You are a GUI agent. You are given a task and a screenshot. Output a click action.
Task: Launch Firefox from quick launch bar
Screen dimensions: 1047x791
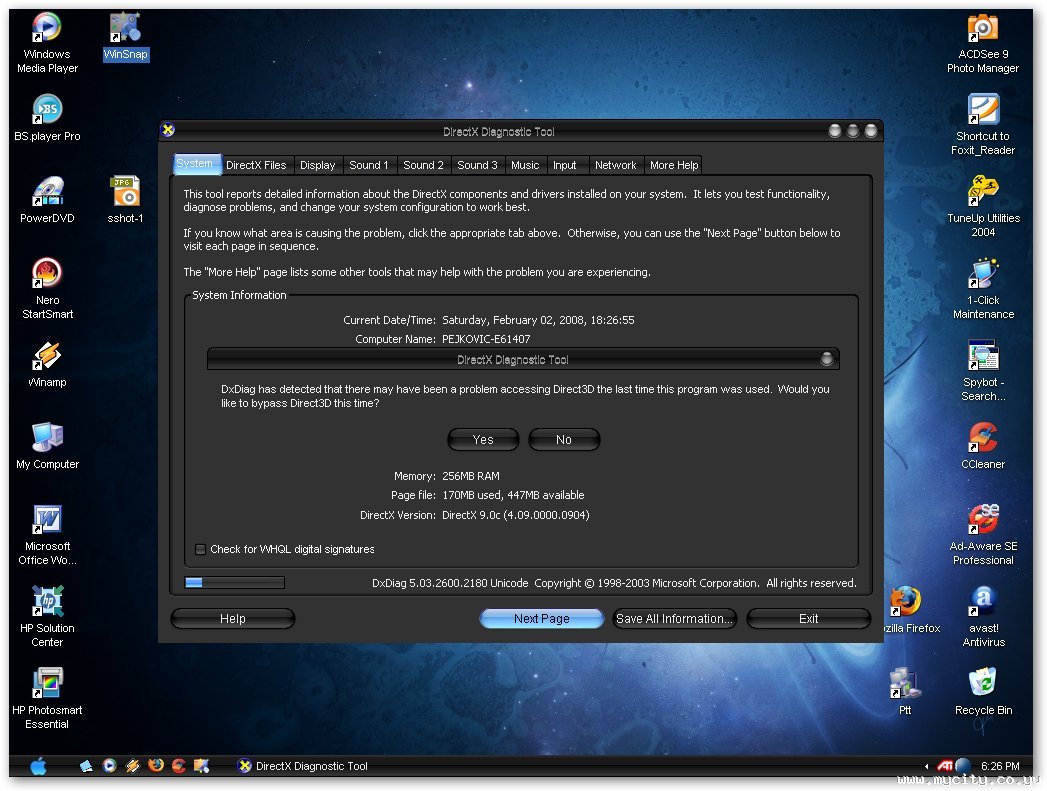pyautogui.click(x=156, y=766)
